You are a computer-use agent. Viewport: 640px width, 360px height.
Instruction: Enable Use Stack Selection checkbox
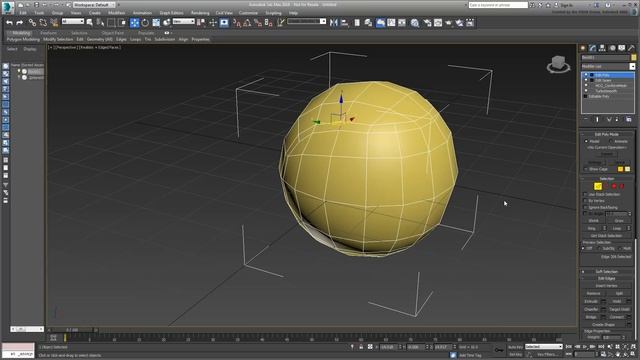[x=585, y=194]
